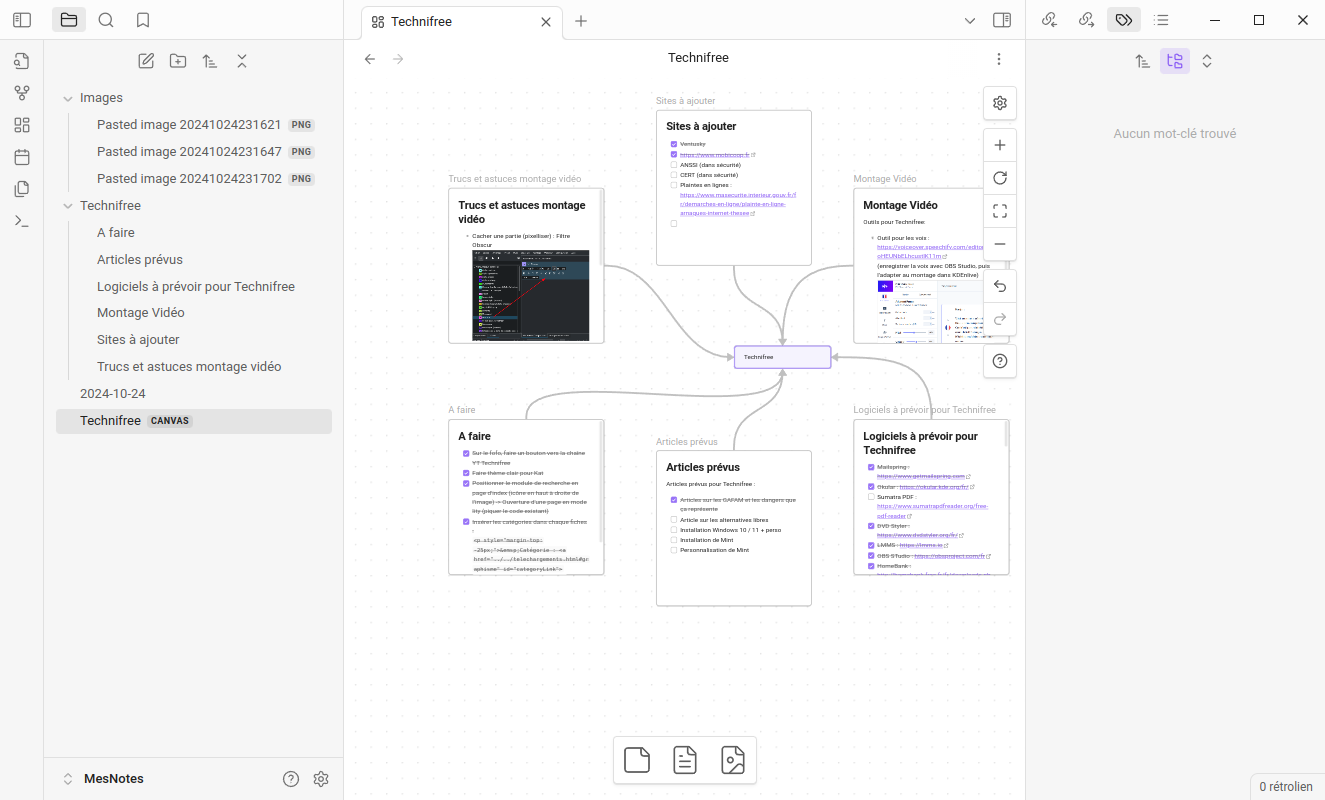1325x800 pixels.
Task: Check the Sumatra PDF checkbox
Action: [x=871, y=497]
